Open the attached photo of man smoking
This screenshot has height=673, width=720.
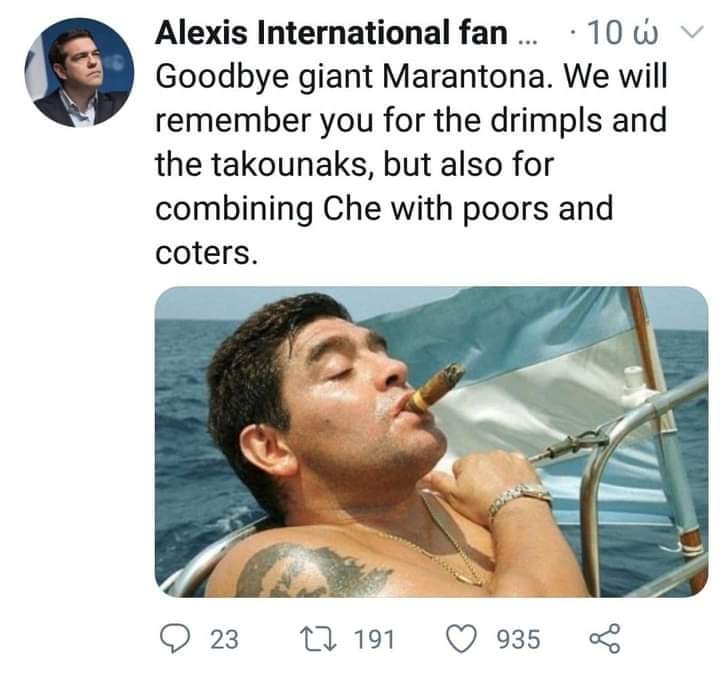tap(431, 442)
